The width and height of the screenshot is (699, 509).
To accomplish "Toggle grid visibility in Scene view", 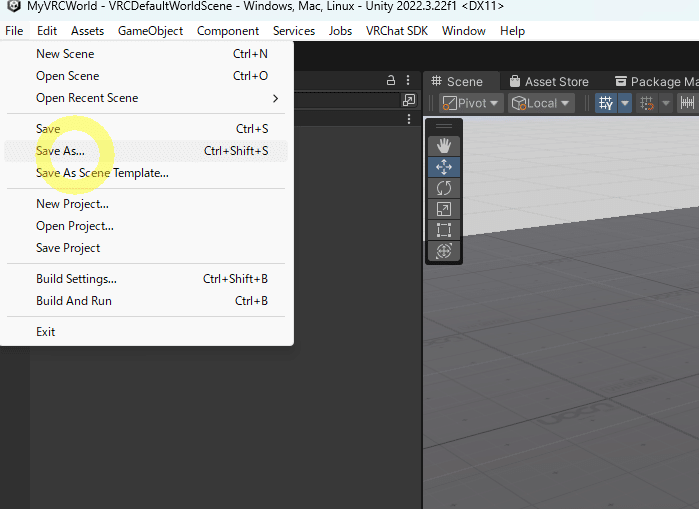I will pyautogui.click(x=606, y=103).
